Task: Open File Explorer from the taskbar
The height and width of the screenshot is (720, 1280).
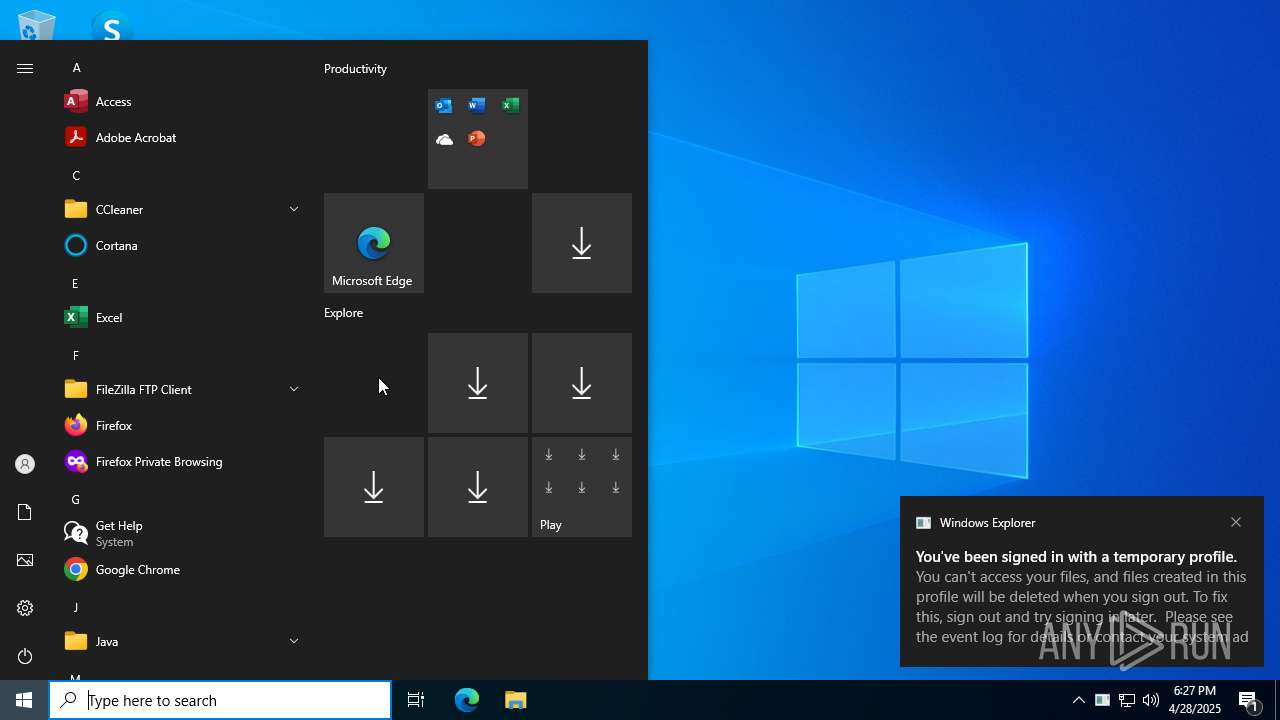Action: (x=515, y=700)
